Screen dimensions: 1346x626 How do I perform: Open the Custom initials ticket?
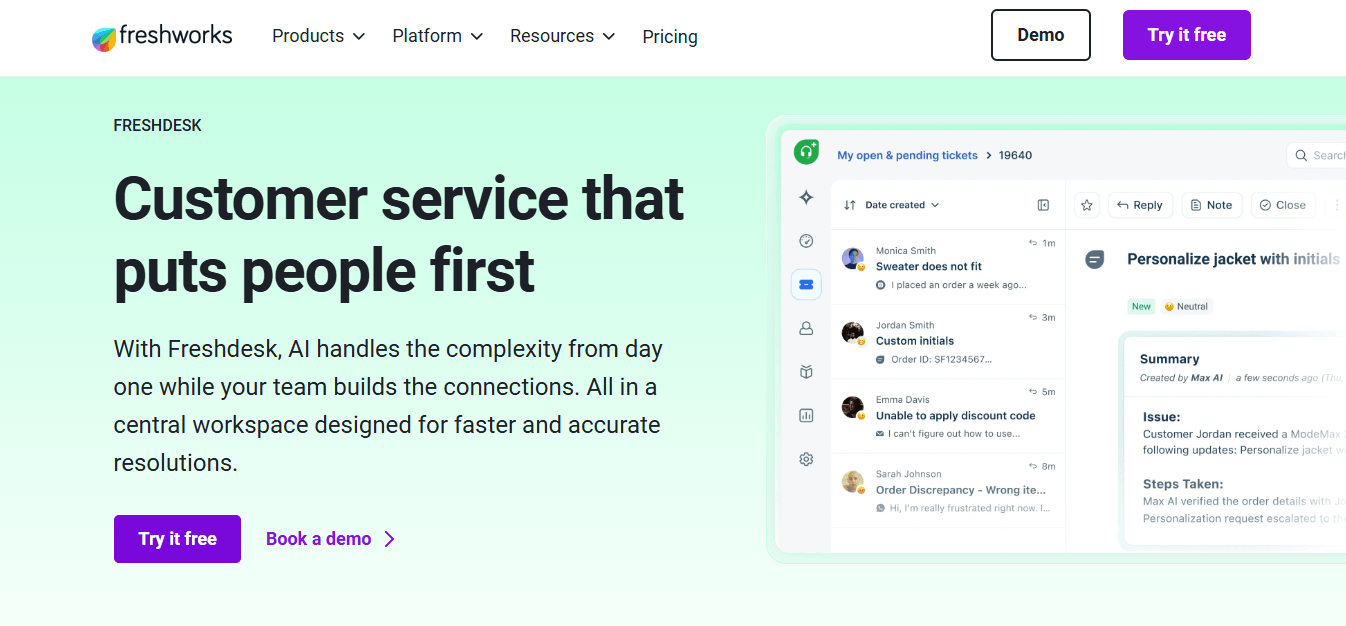pos(915,341)
